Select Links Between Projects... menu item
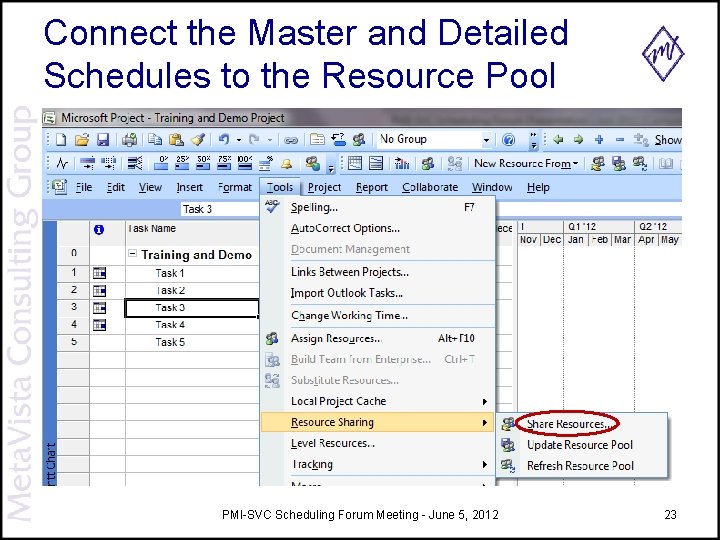 (378, 272)
